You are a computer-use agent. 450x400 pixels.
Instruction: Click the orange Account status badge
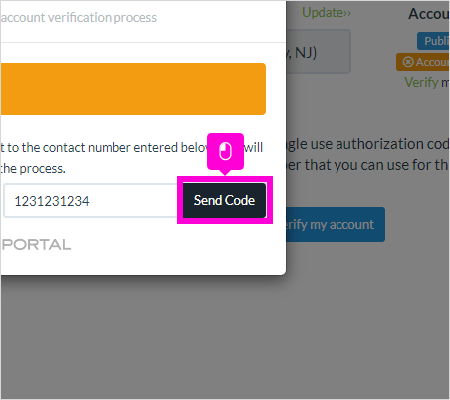pyautogui.click(x=423, y=62)
